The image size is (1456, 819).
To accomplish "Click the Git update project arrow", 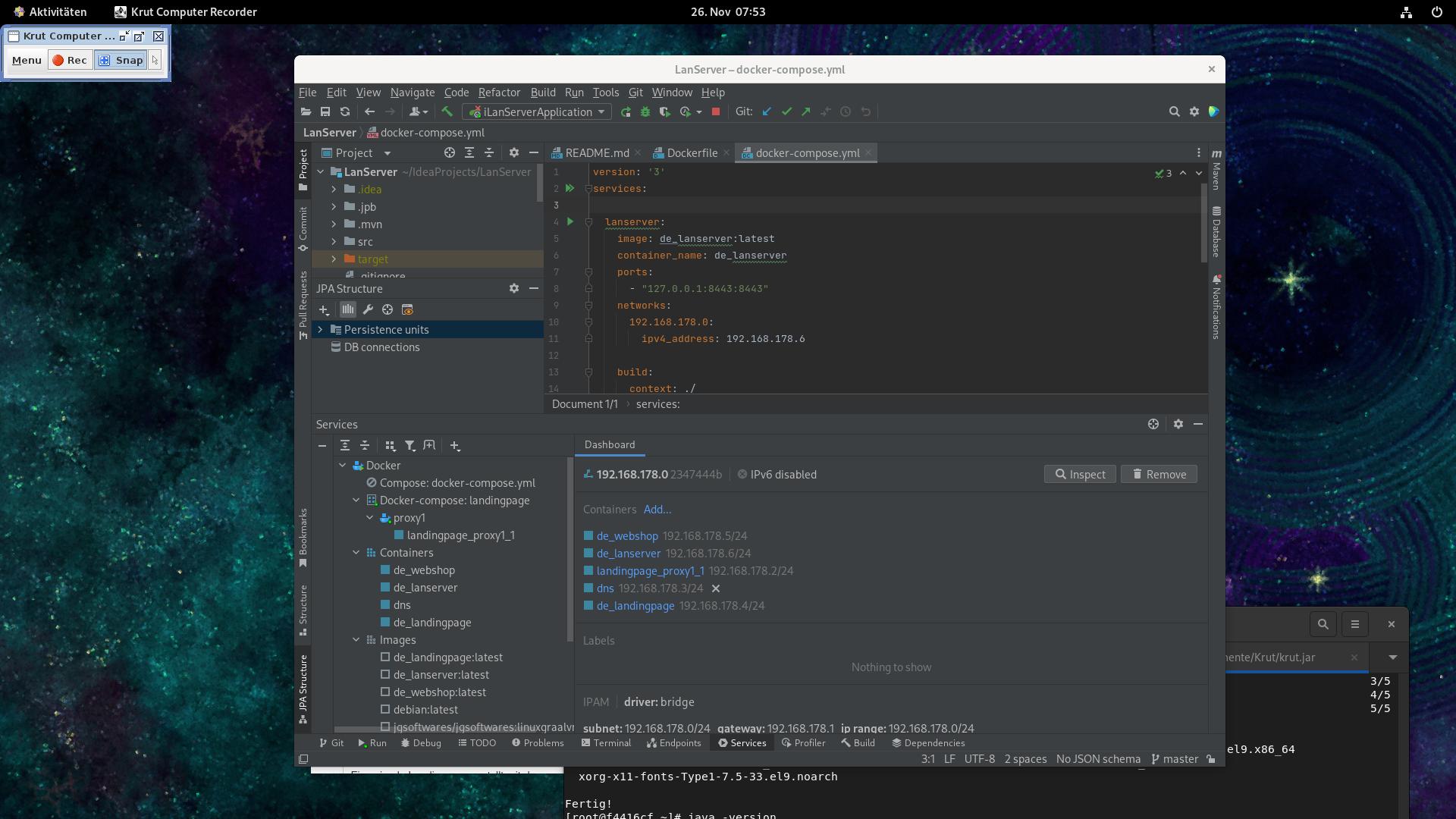I will click(x=767, y=111).
